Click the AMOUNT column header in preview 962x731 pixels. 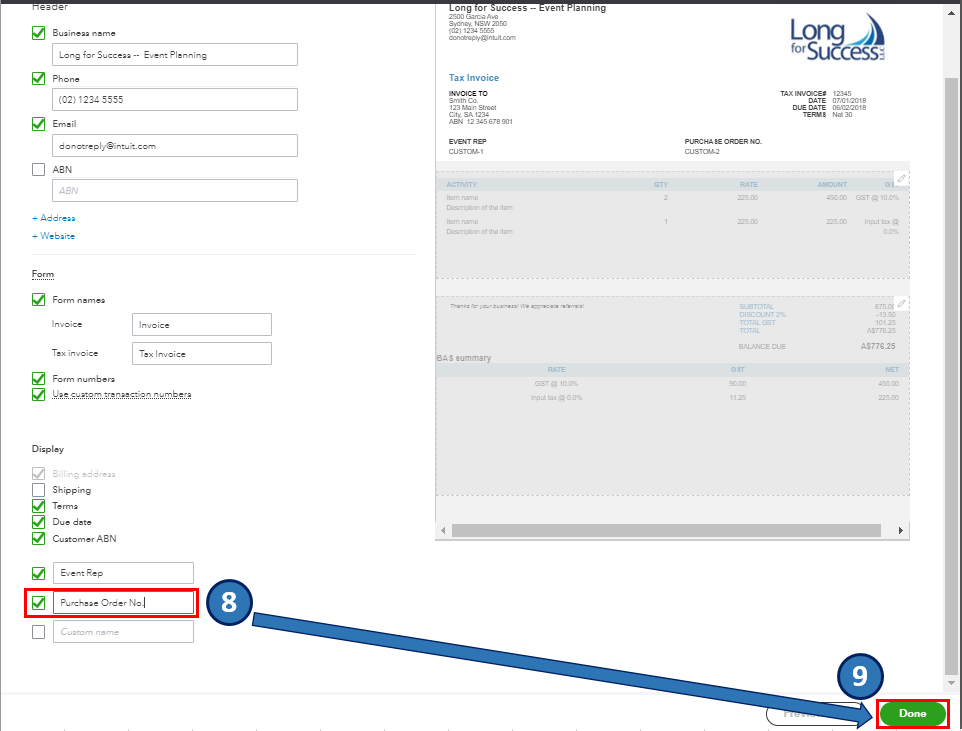832,185
